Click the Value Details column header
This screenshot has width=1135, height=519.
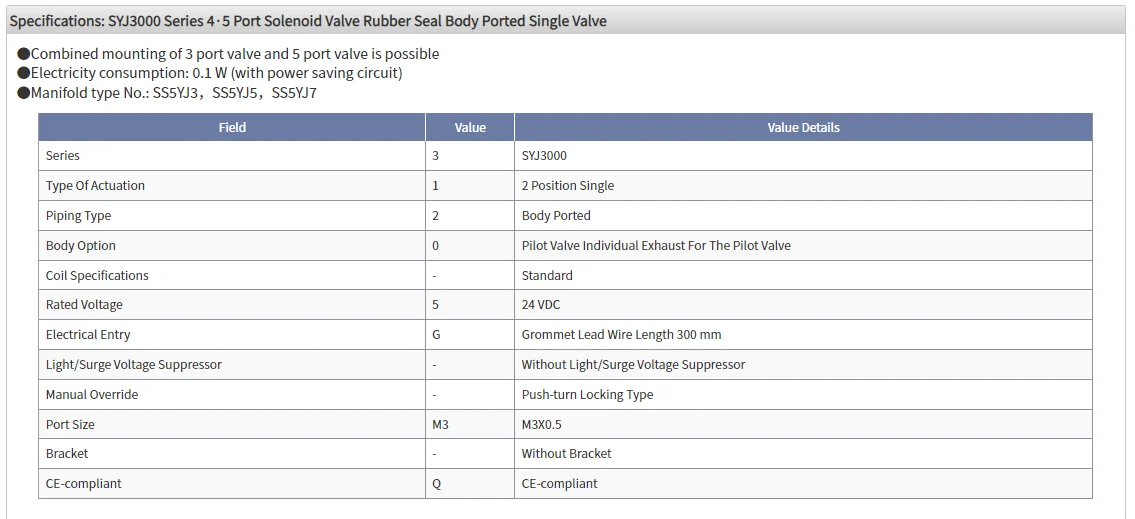[803, 127]
